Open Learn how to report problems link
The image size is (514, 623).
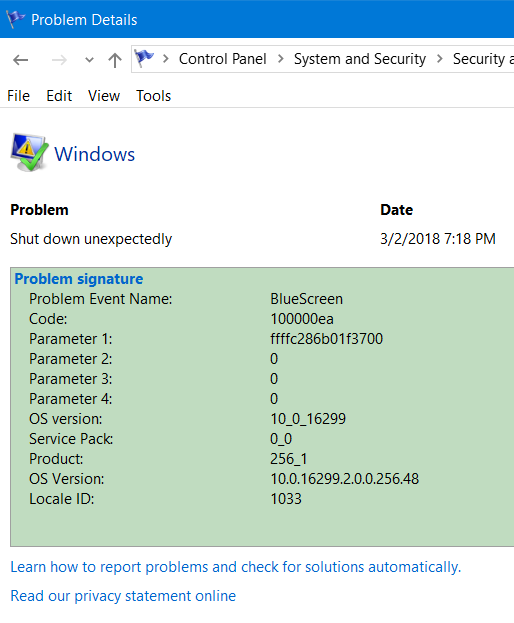point(236,567)
